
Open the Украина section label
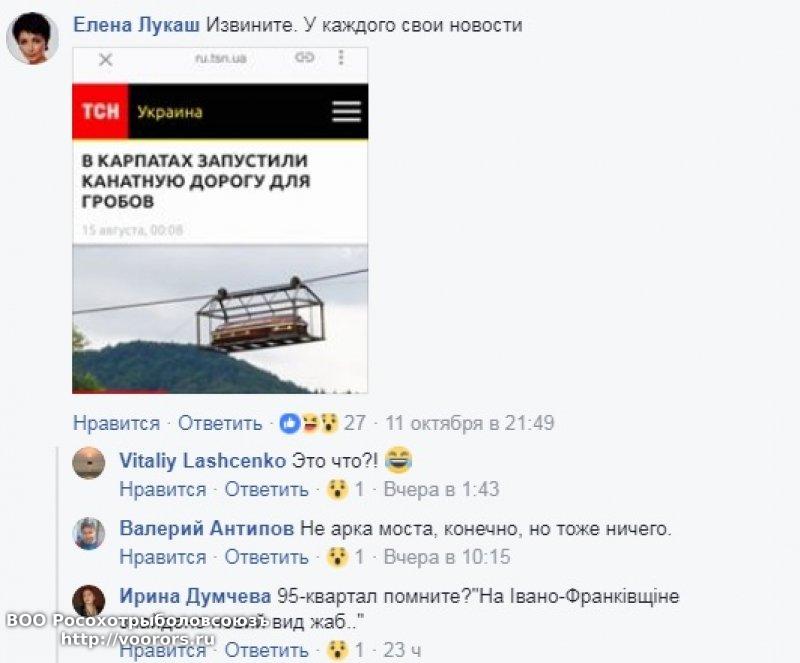170,112
